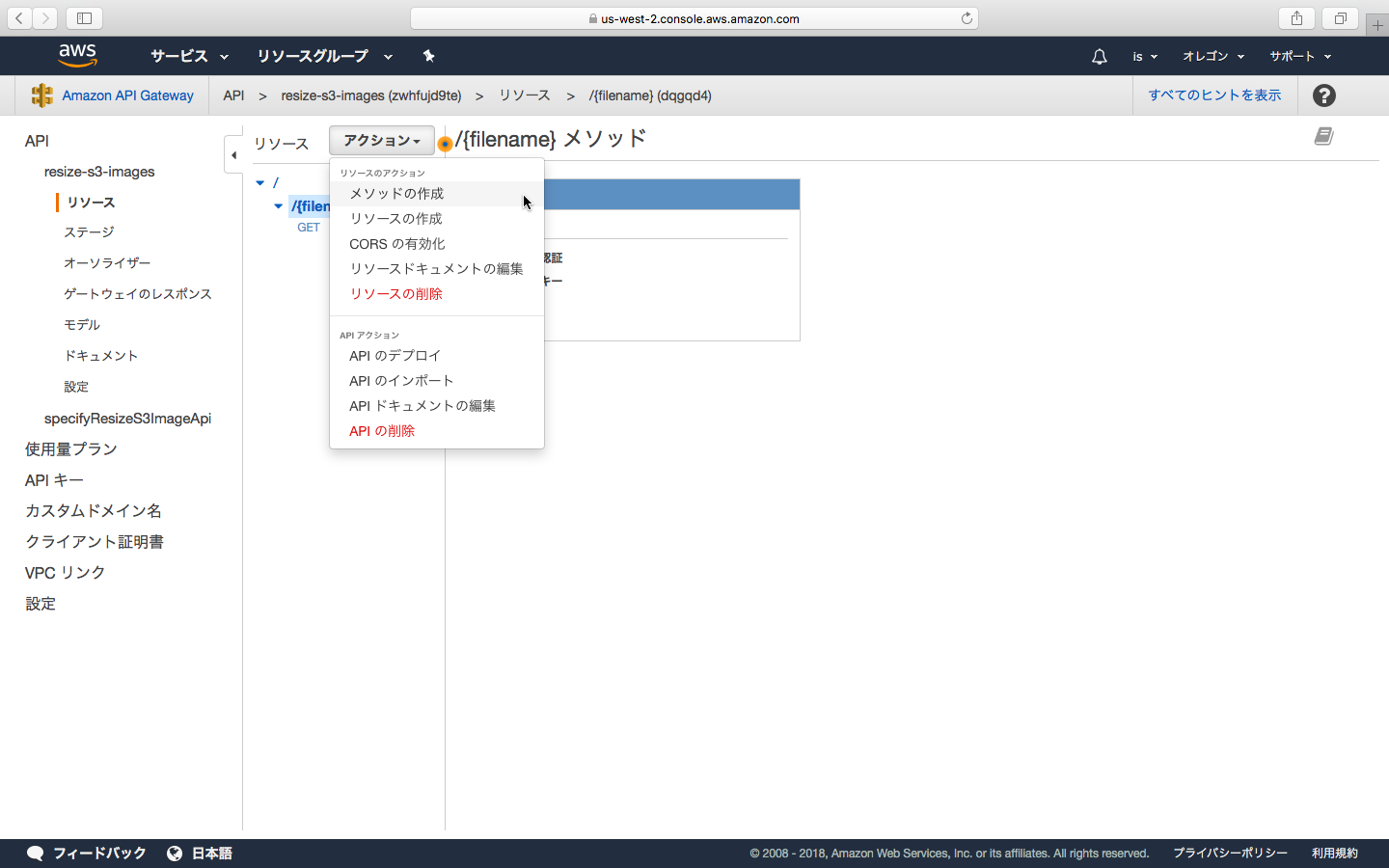This screenshot has height=868, width=1389.
Task: Open the notifications bell
Action: 1099,57
